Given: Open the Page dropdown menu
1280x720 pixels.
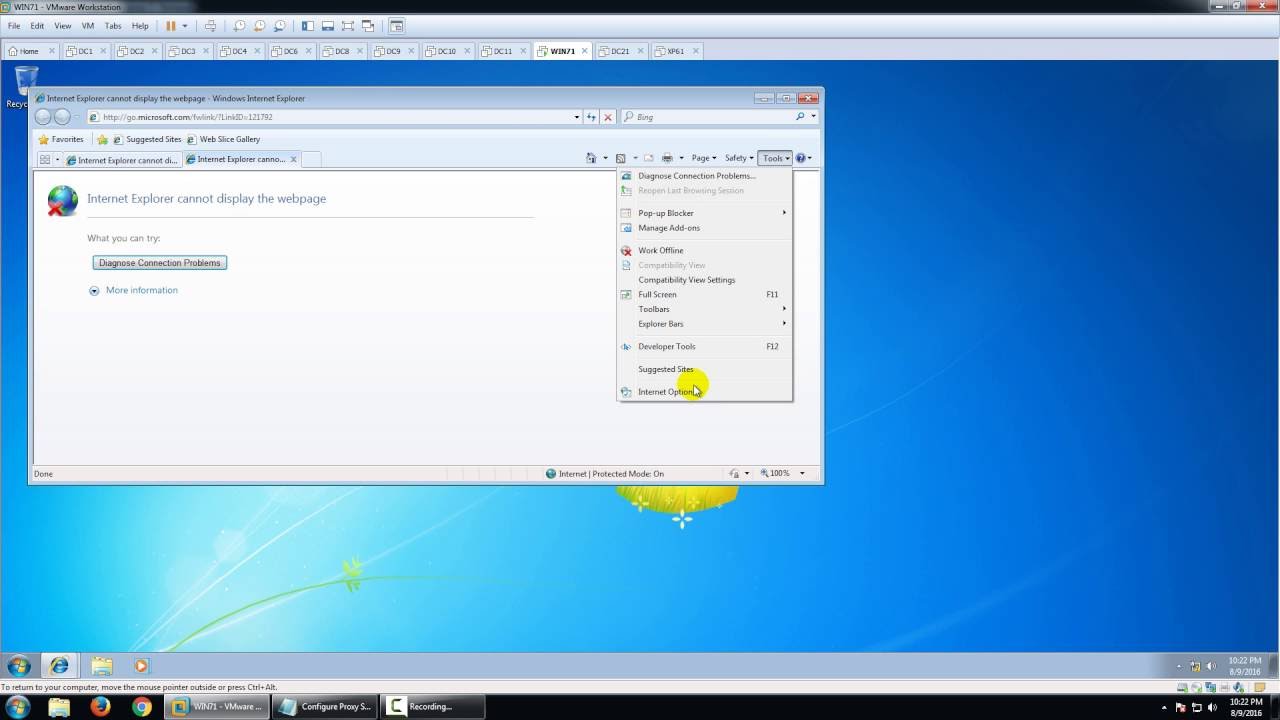Looking at the screenshot, I should pos(704,158).
